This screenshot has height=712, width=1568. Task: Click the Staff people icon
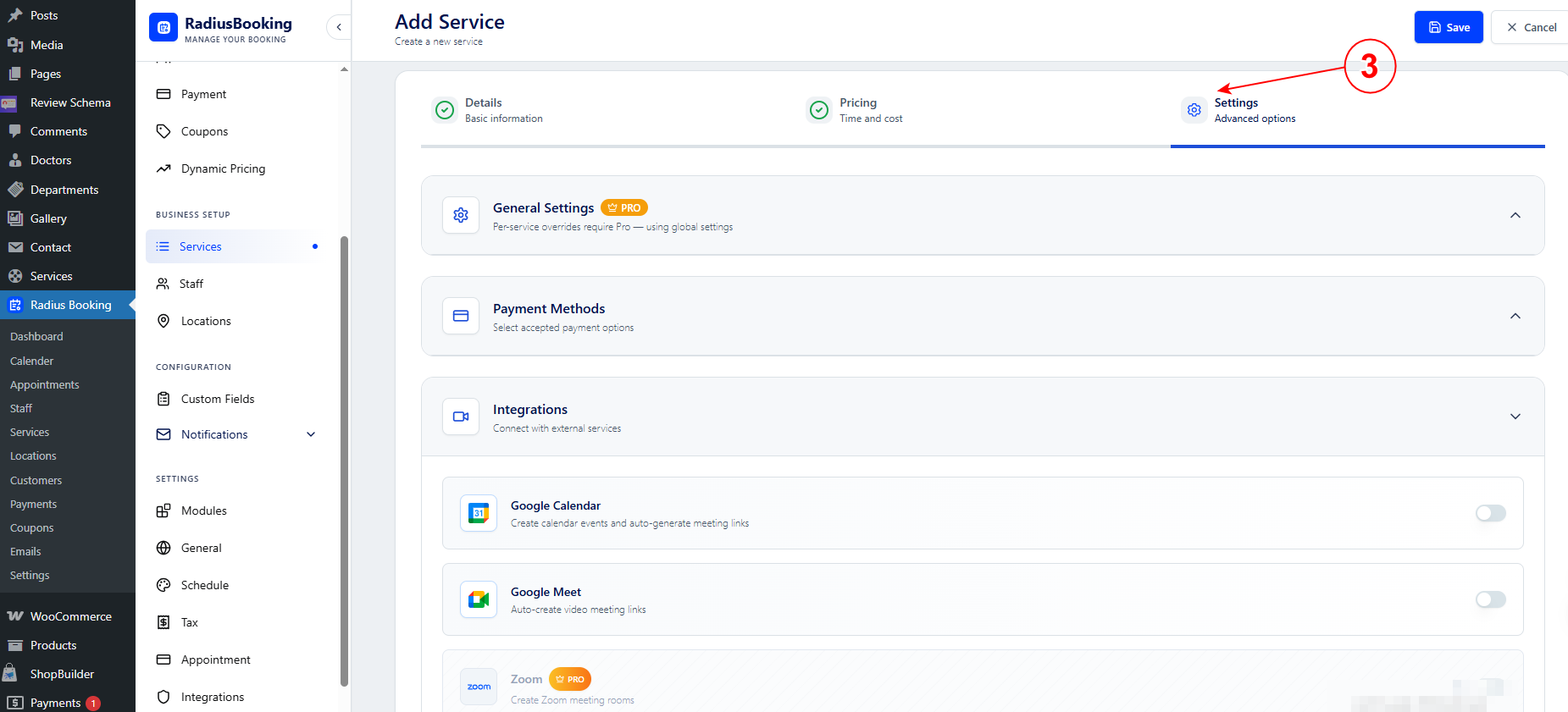163,284
